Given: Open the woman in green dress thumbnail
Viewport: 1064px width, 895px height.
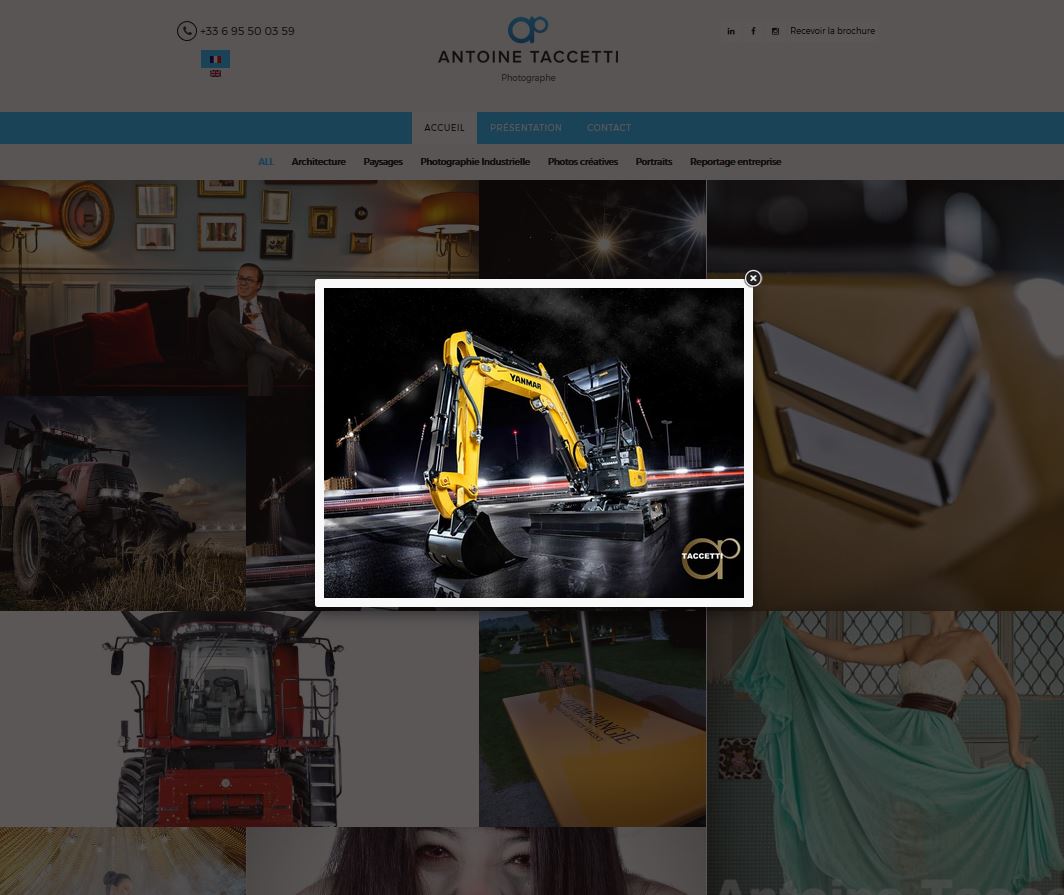Looking at the screenshot, I should 885,753.
